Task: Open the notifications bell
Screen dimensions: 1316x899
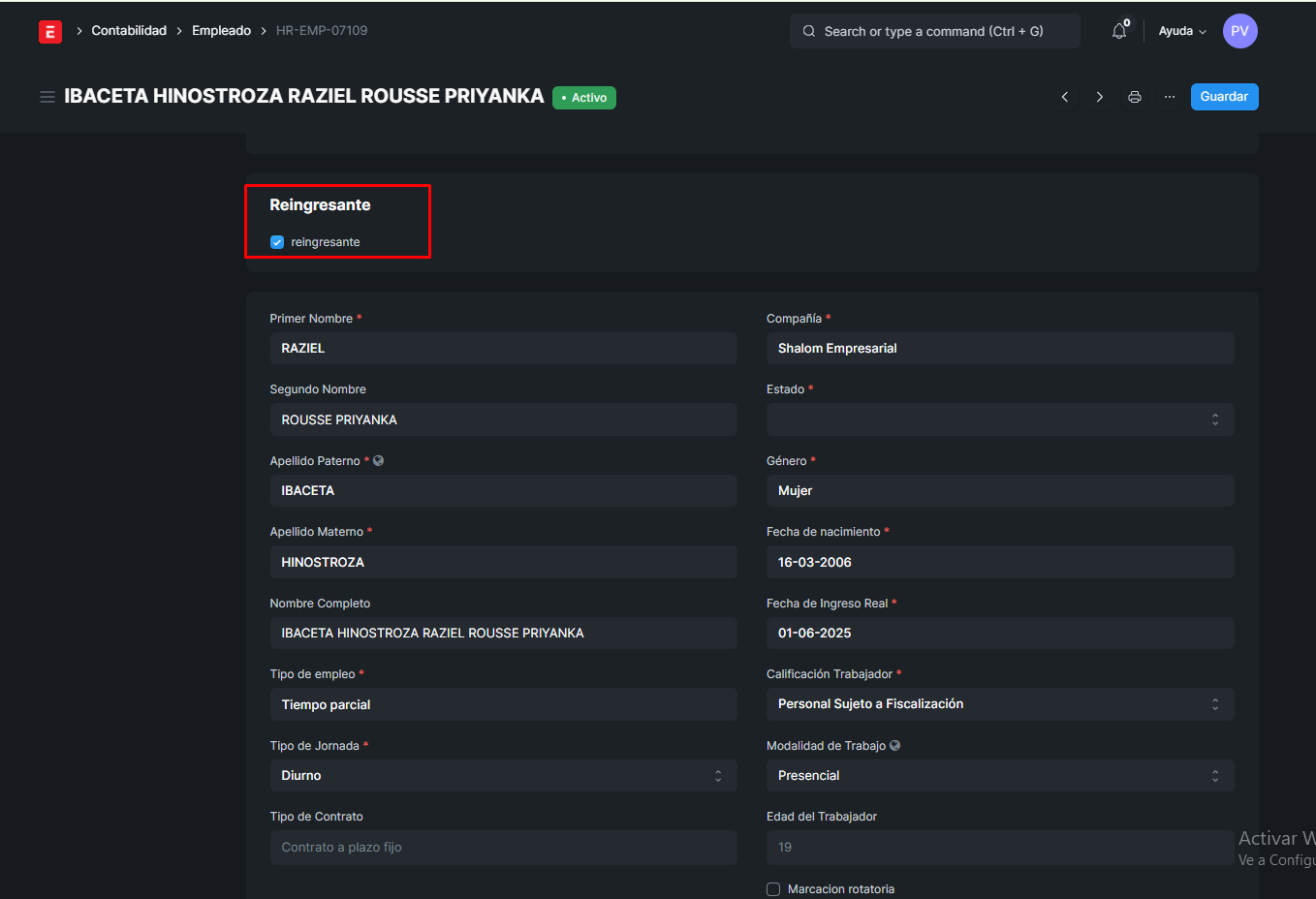Action: 1119,31
